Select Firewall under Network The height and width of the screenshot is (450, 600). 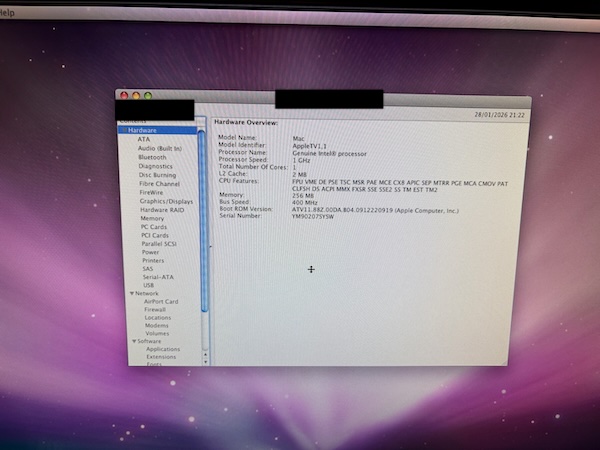tap(155, 310)
